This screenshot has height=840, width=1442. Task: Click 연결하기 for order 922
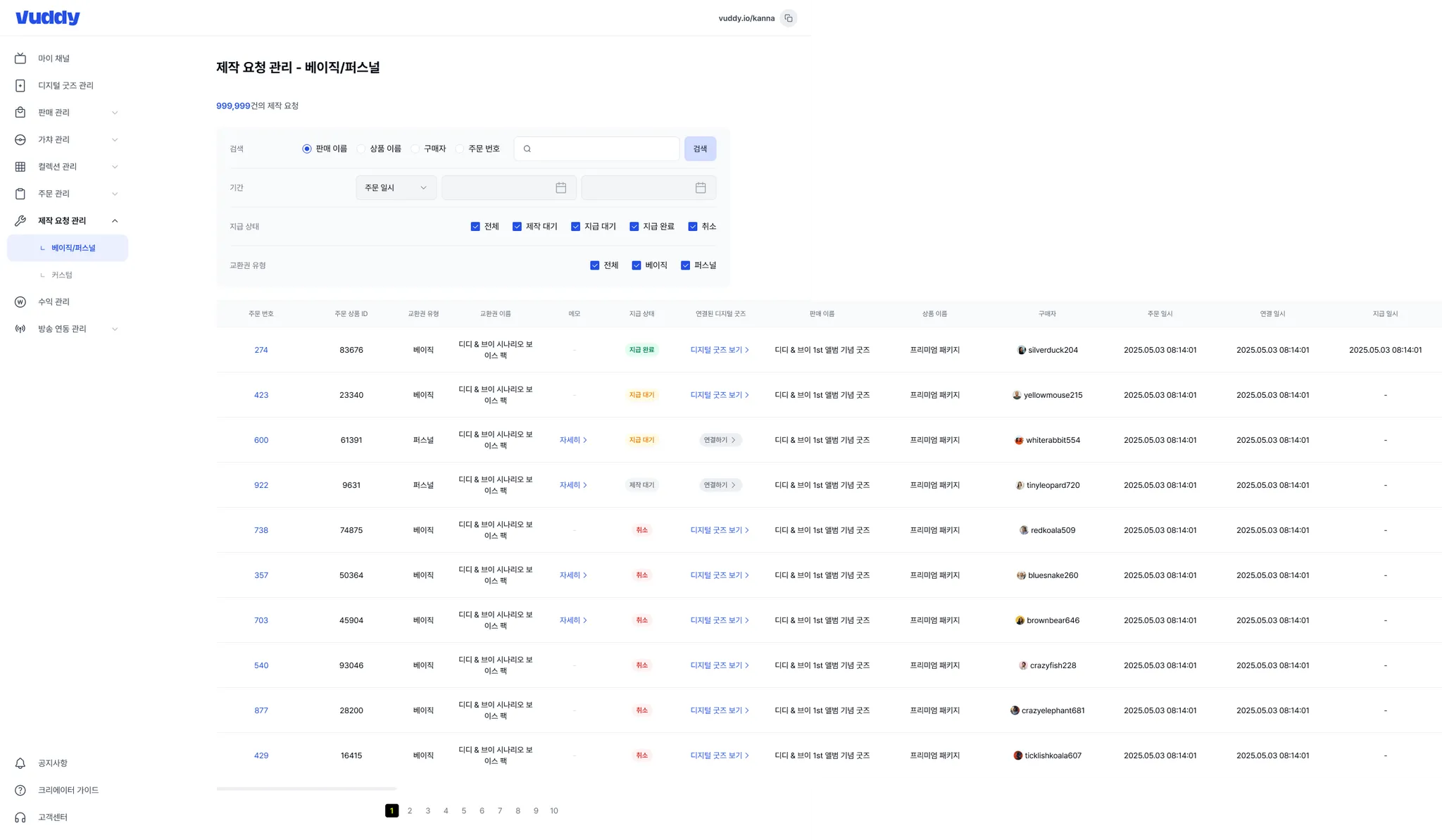(x=720, y=485)
